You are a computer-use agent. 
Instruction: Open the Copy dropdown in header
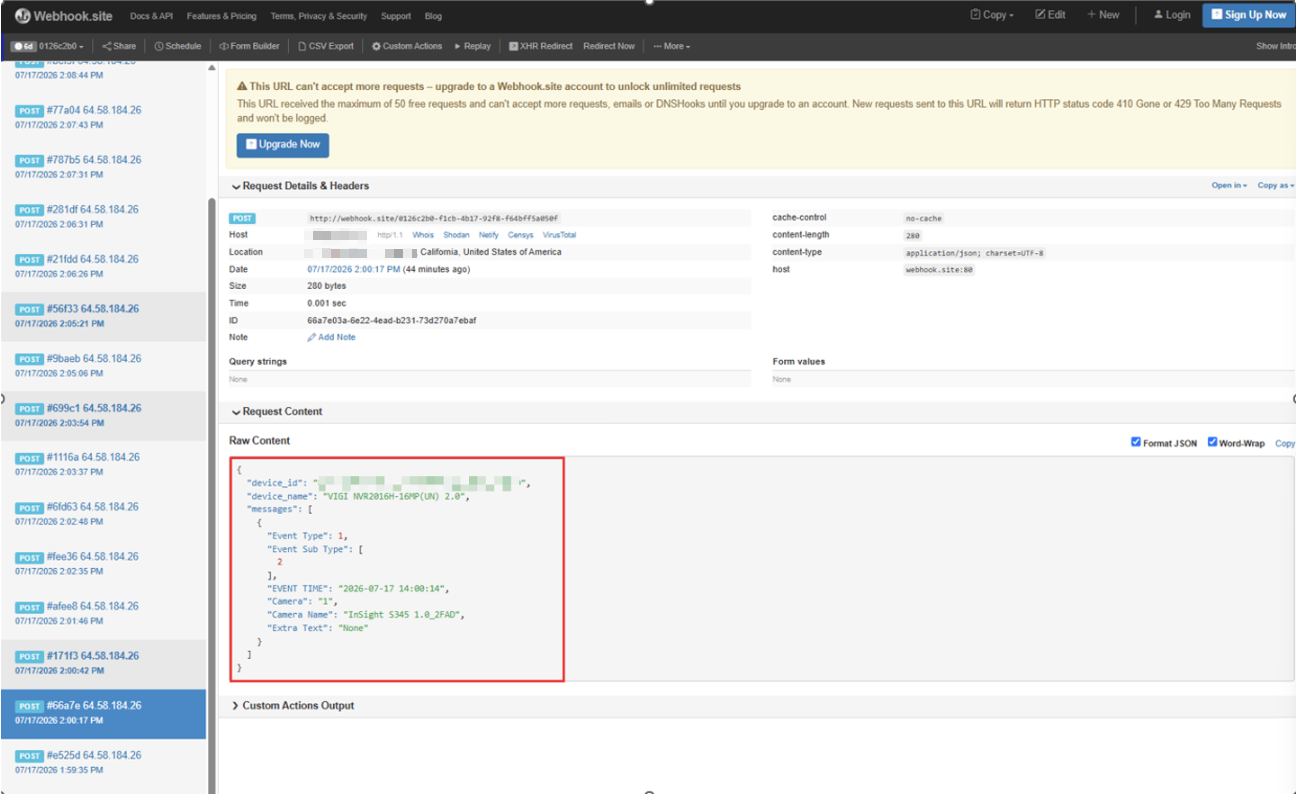coord(992,15)
